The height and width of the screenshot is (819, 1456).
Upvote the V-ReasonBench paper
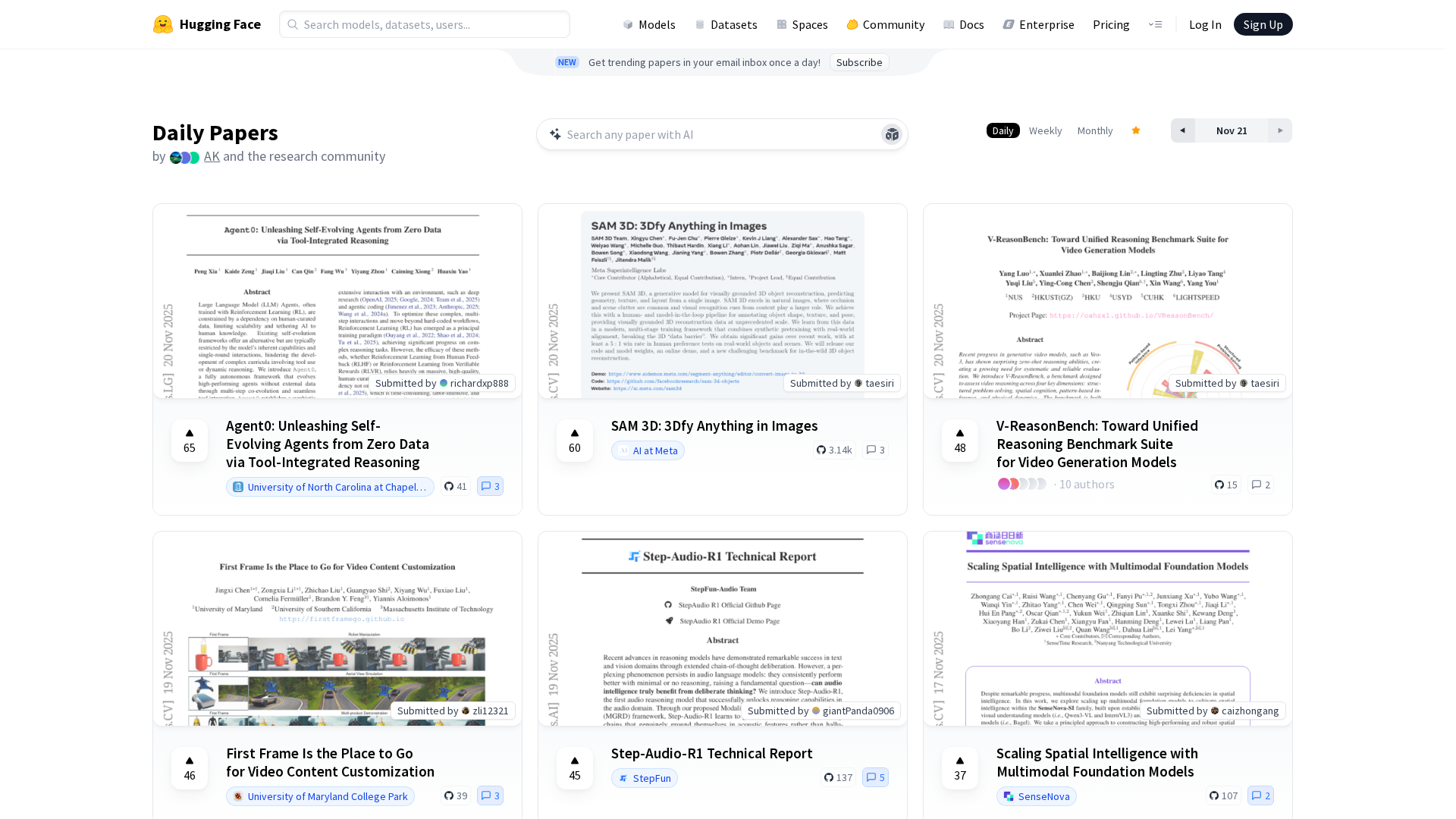tap(960, 441)
